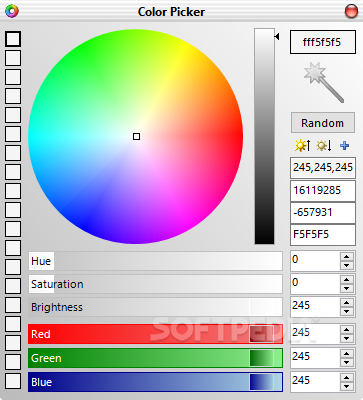
Task: Click the Green numeric value field
Action: tap(315, 357)
